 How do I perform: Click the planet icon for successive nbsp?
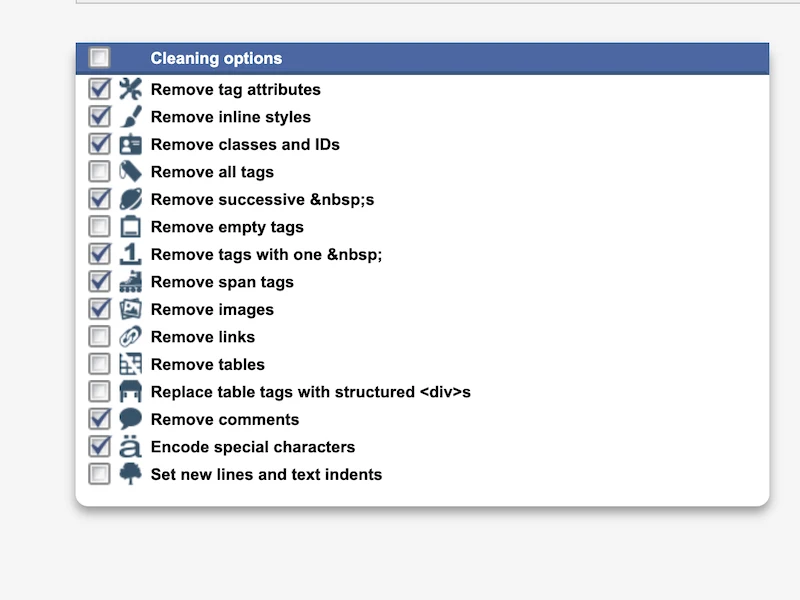131,199
